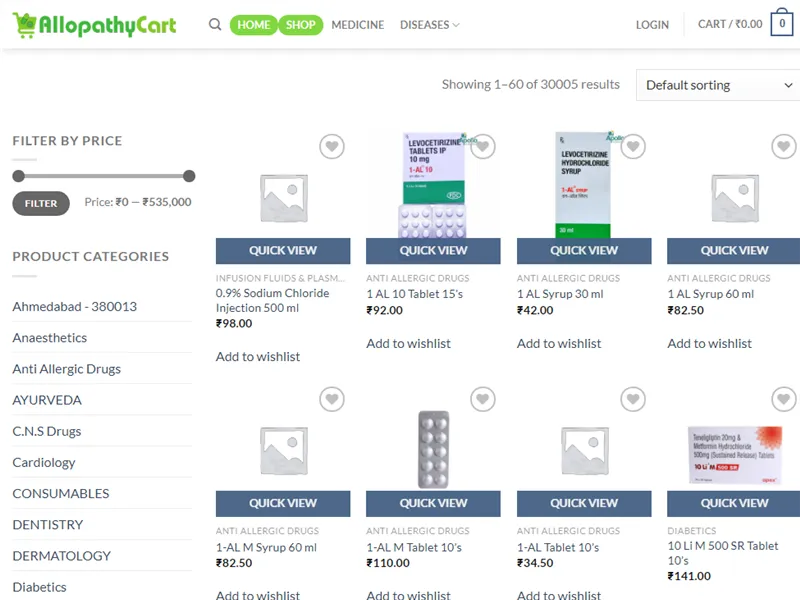800x600 pixels.
Task: Wishlist heart for 1 AL 10 Tablet 15's
Action: (483, 146)
